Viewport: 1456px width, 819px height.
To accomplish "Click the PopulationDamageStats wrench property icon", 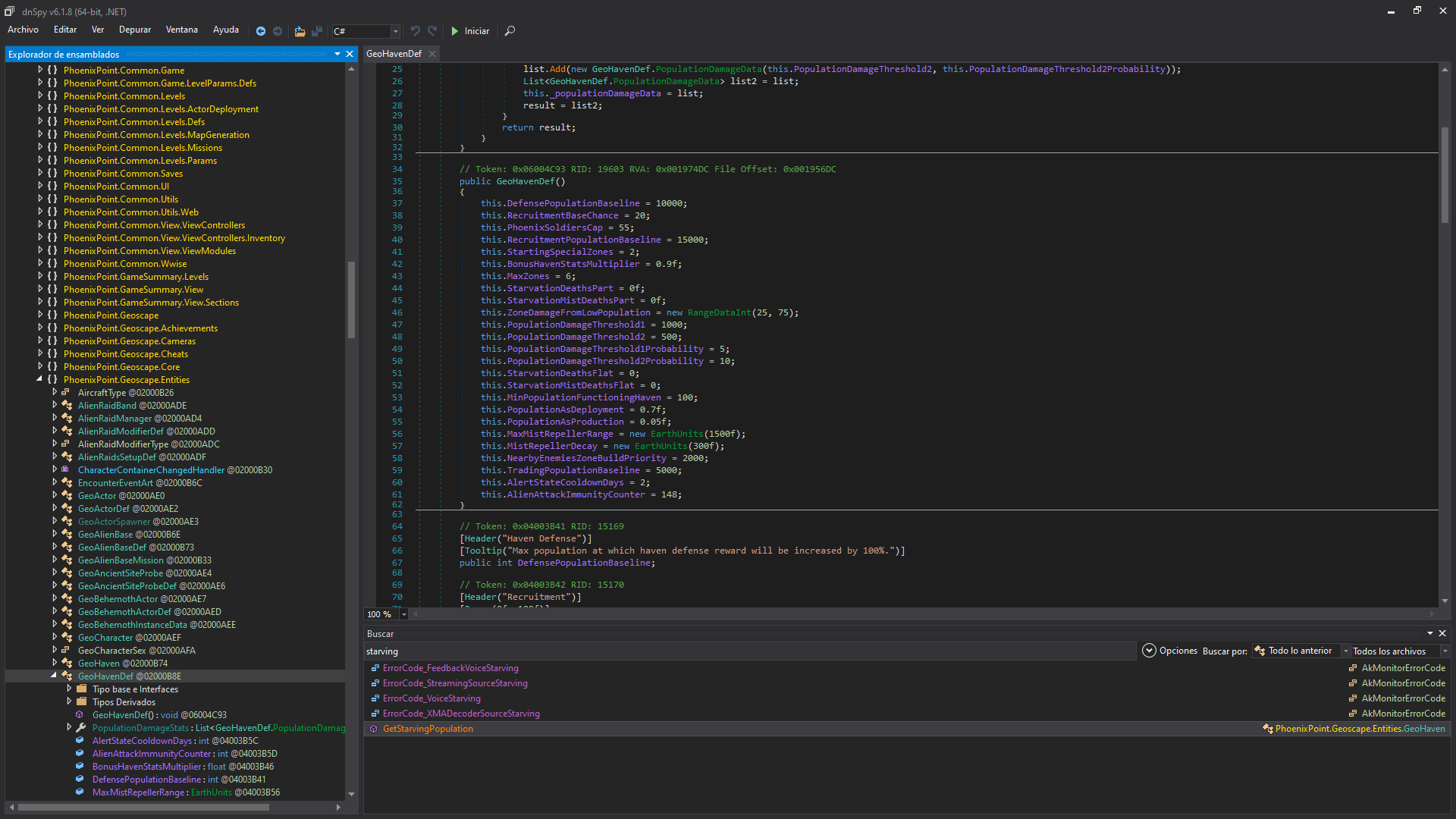I will 81,727.
